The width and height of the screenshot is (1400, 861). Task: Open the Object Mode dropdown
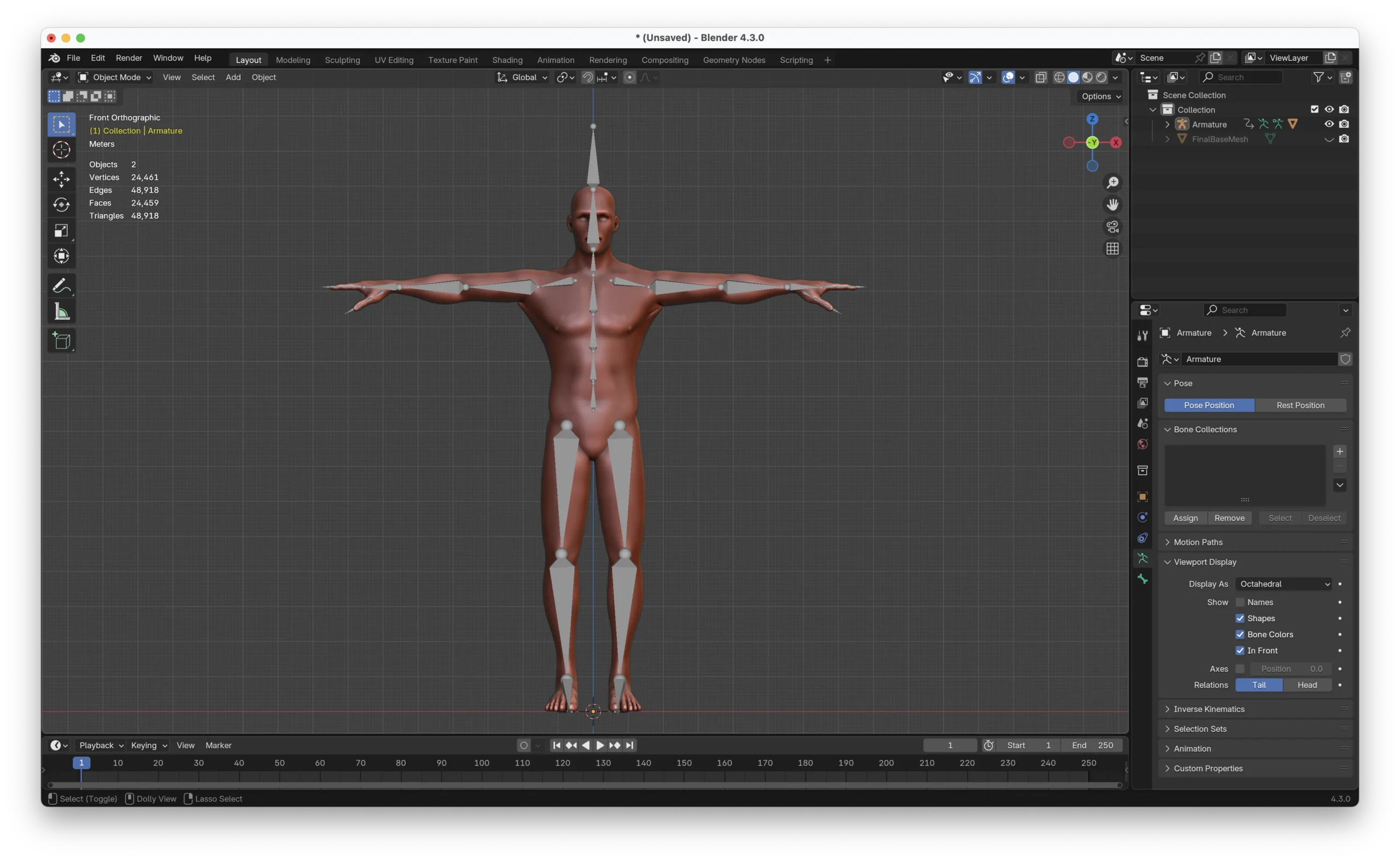[114, 78]
